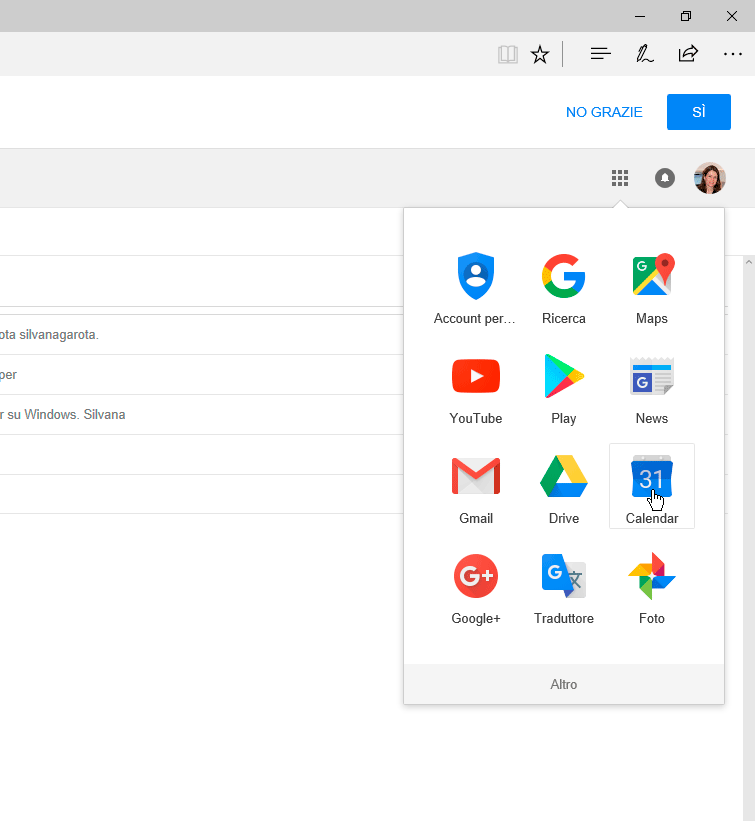This screenshot has height=821, width=755.
Task: Open Google Traduttore translate app
Action: [563, 589]
